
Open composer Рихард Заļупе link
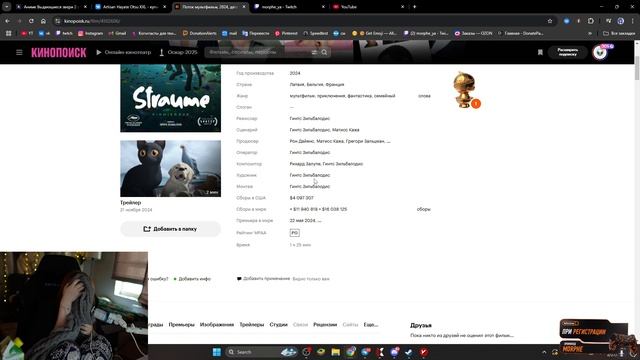(305, 164)
